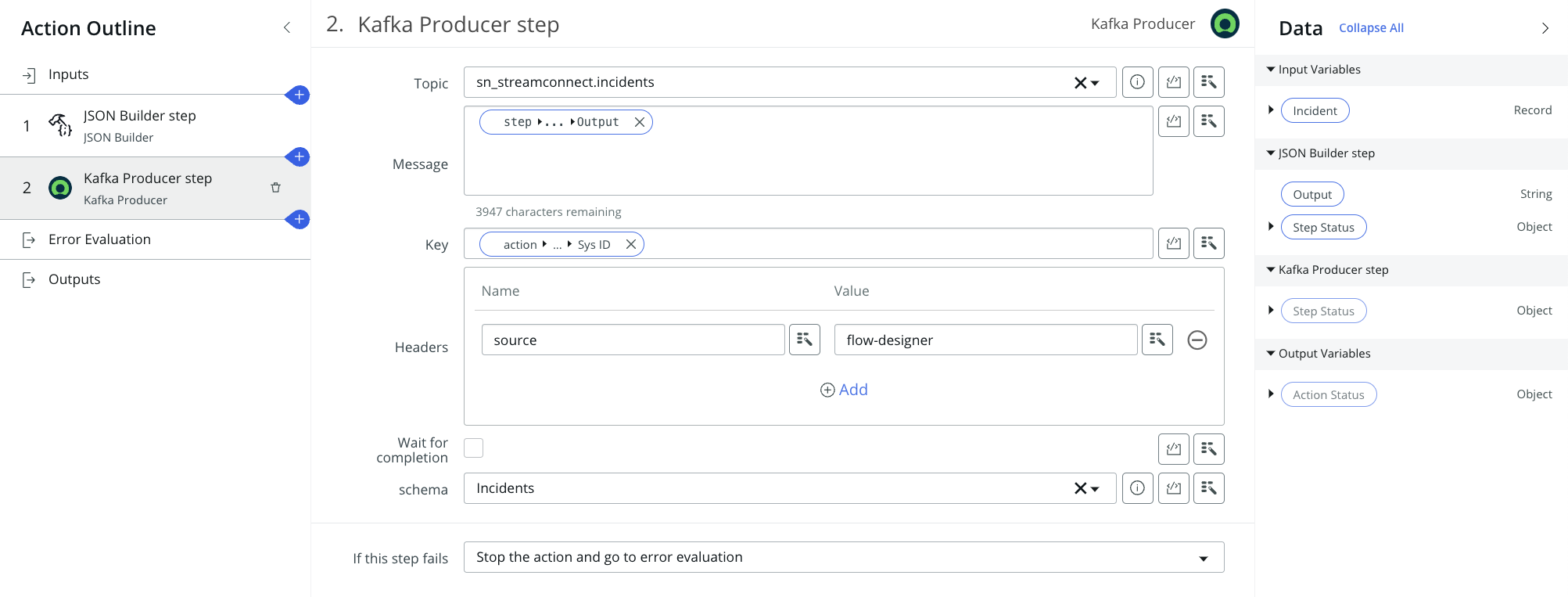The image size is (1568, 597).
Task: Collapse Kafka Producer step data section
Action: coord(1271,270)
